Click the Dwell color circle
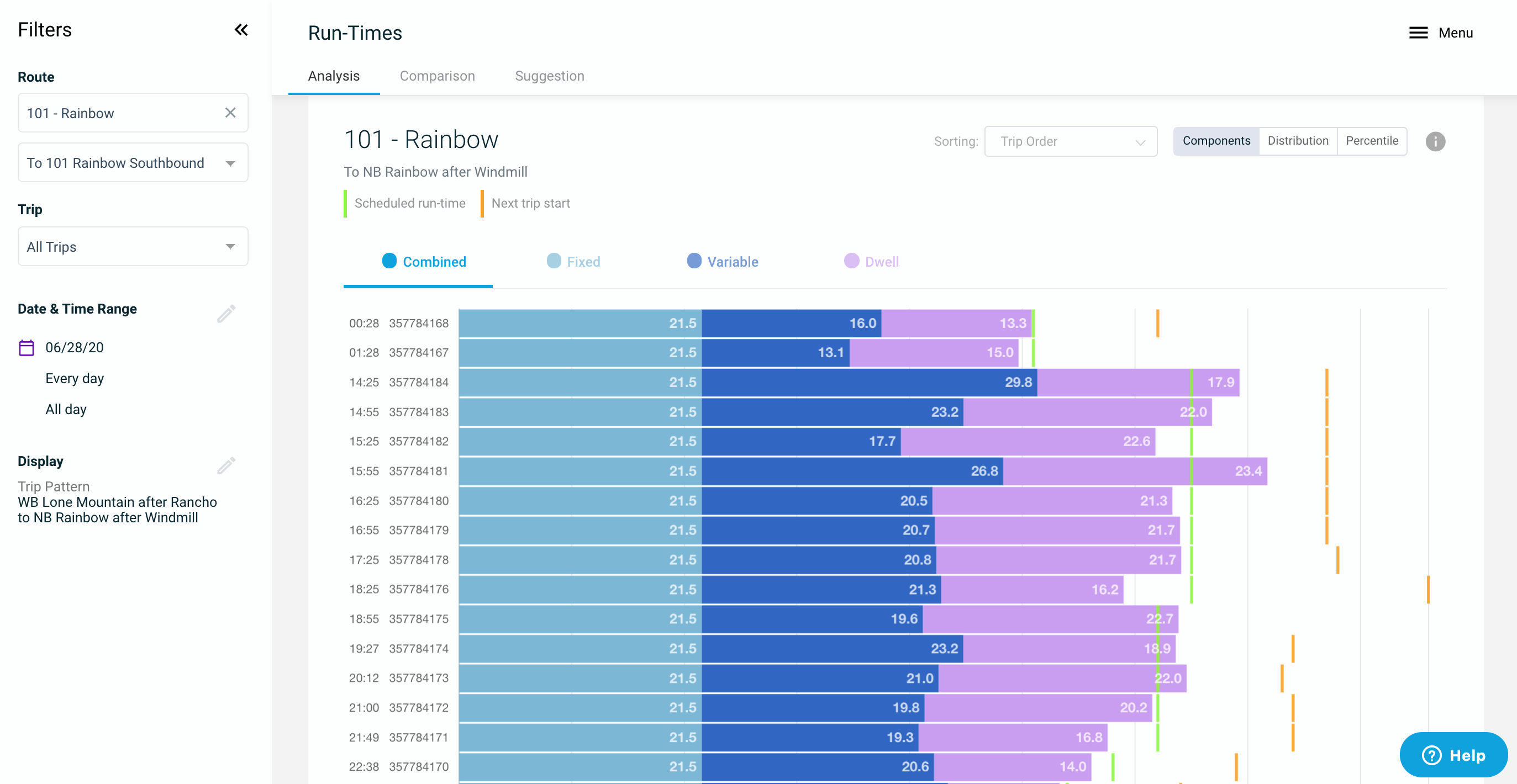The image size is (1517, 784). coord(852,261)
